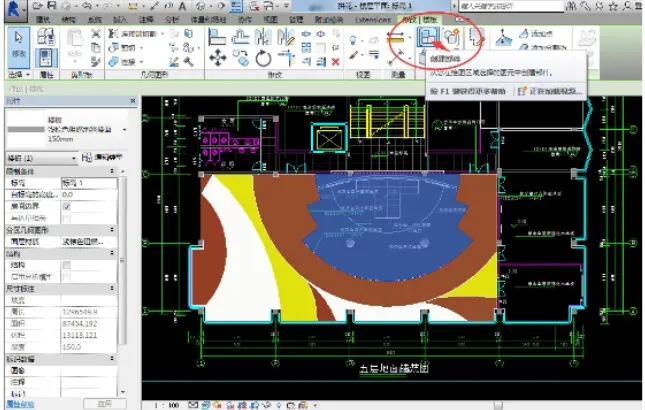Screen dimensions: 645x410
Task: Toggle the checked Room Bounding checkbox
Action: (67, 206)
